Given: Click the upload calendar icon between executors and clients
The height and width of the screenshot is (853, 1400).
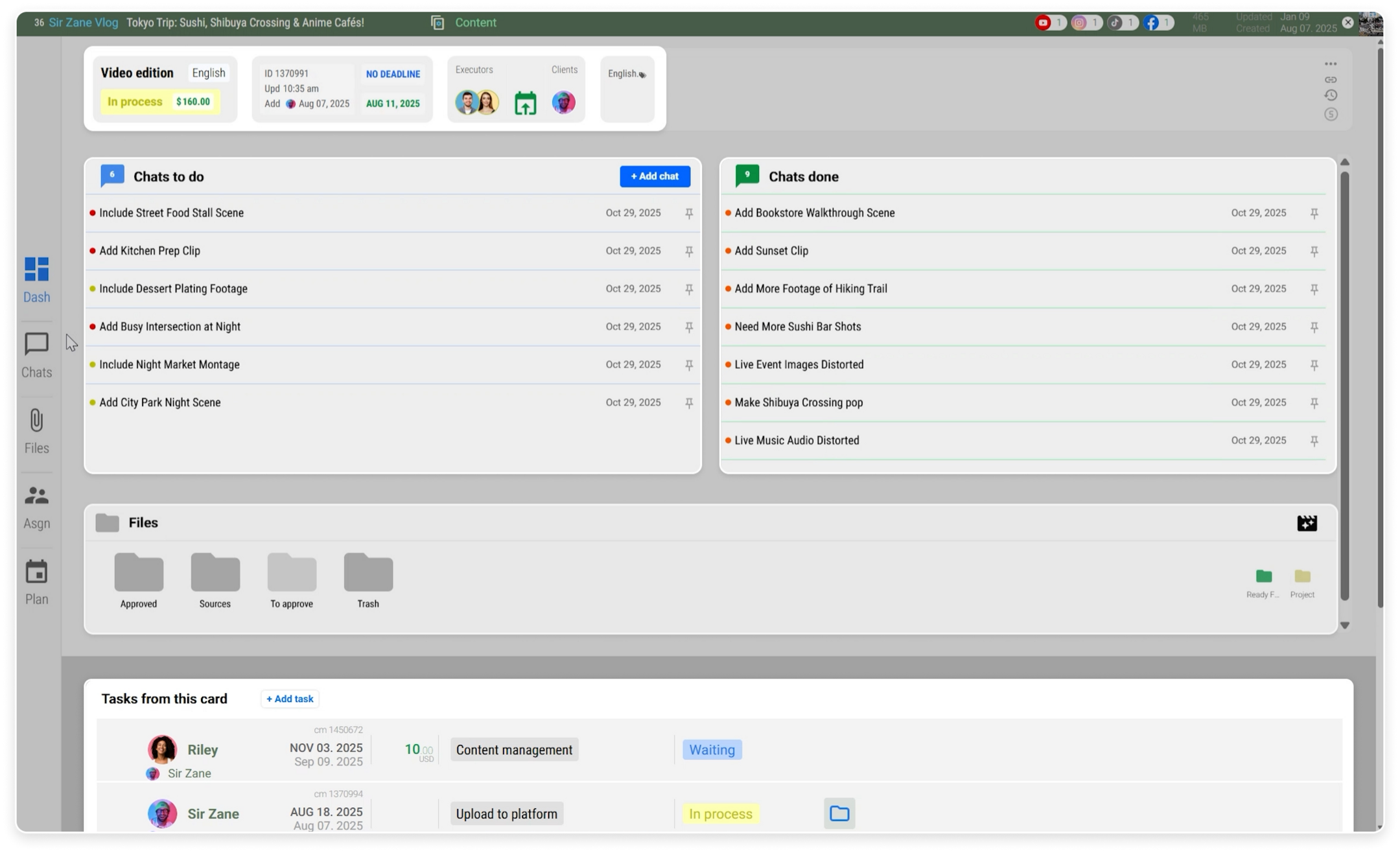Looking at the screenshot, I should point(525,102).
